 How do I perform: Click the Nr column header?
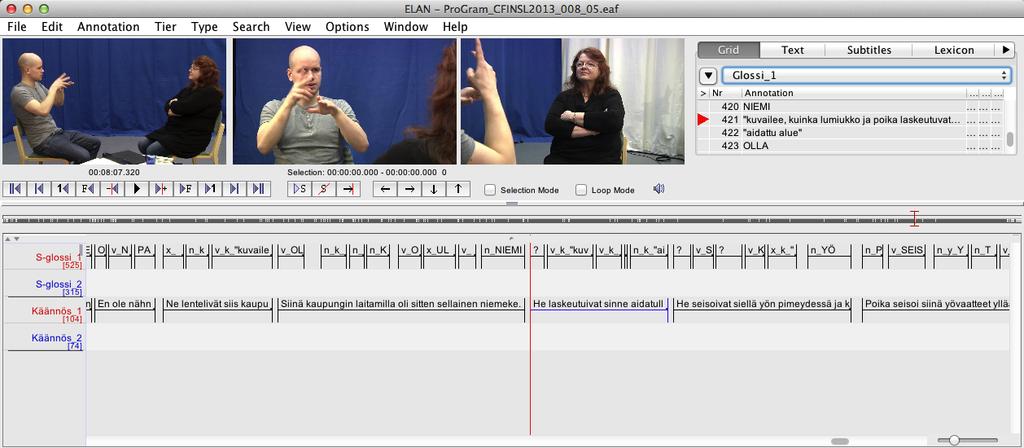point(725,93)
